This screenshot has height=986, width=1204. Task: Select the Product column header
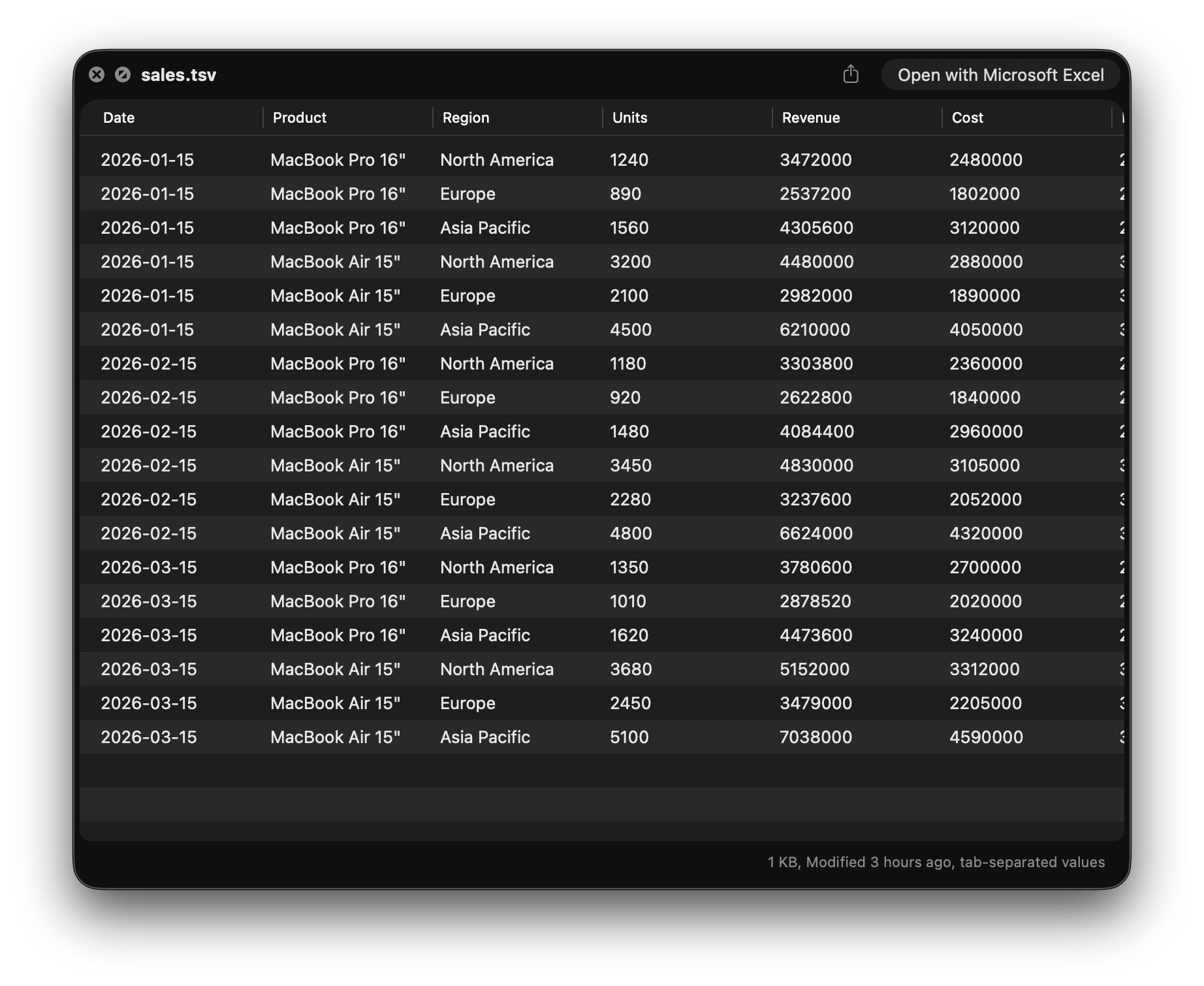[x=300, y=118]
